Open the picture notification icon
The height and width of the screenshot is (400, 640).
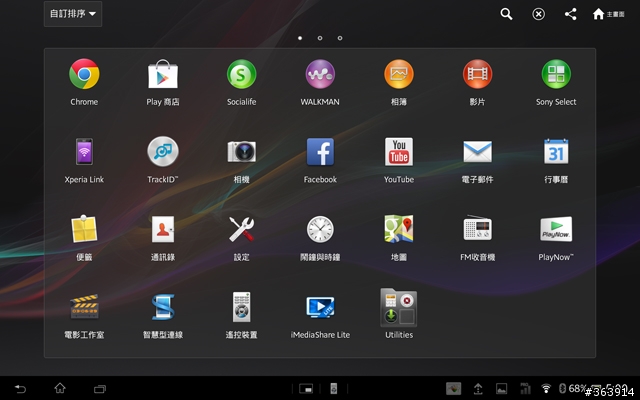[501, 389]
